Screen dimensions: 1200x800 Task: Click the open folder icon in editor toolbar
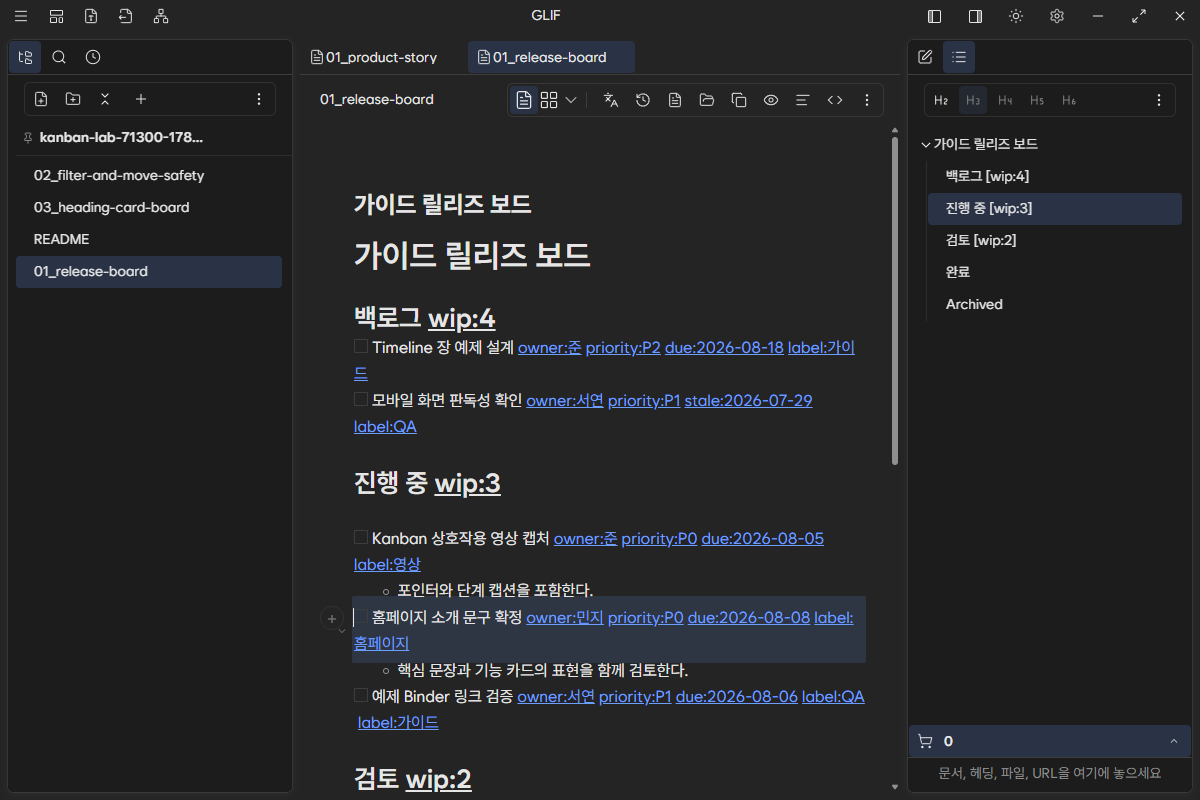[x=707, y=100]
